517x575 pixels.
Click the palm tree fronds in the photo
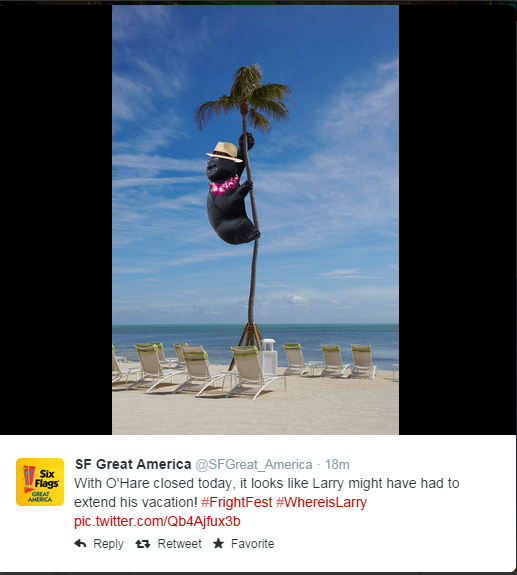coord(243,97)
